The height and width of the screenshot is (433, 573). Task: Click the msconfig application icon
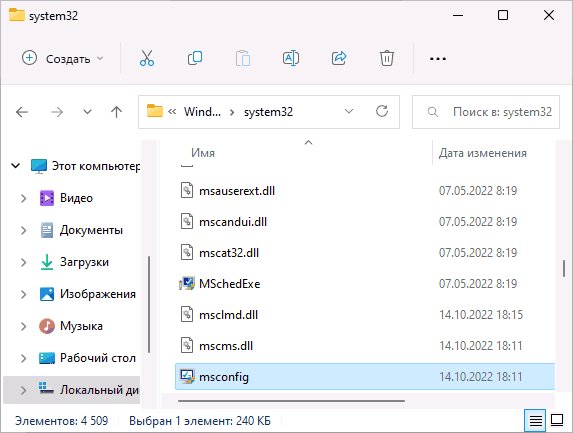[x=187, y=377]
